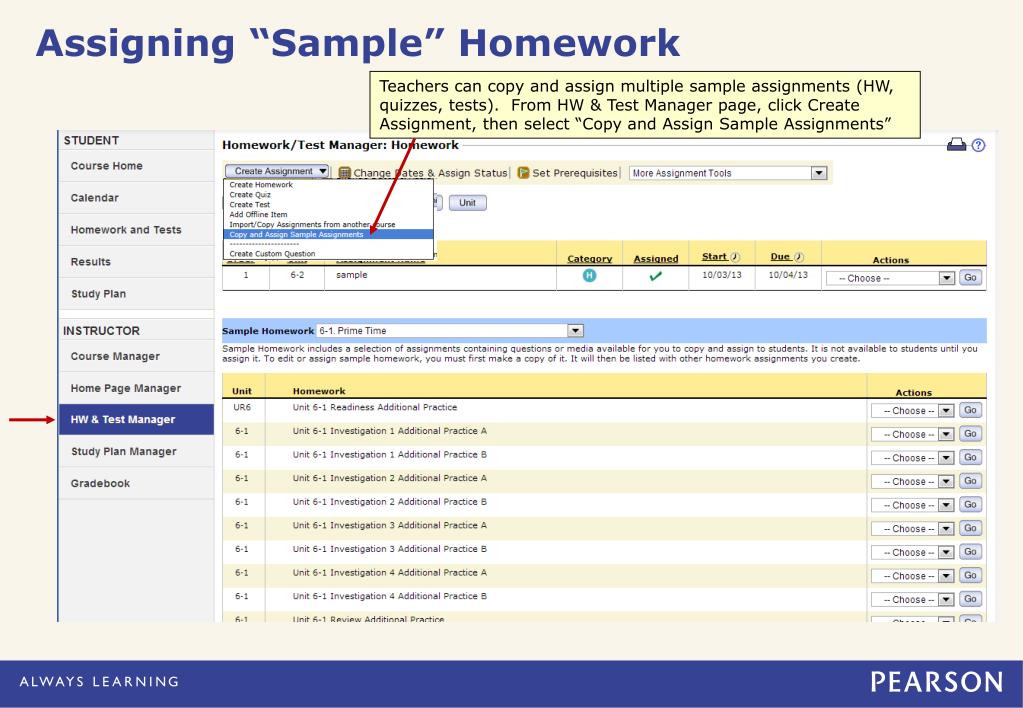Open the Create Assignment dropdown
Image resolution: width=1023 pixels, height=708 pixels.
click(277, 171)
